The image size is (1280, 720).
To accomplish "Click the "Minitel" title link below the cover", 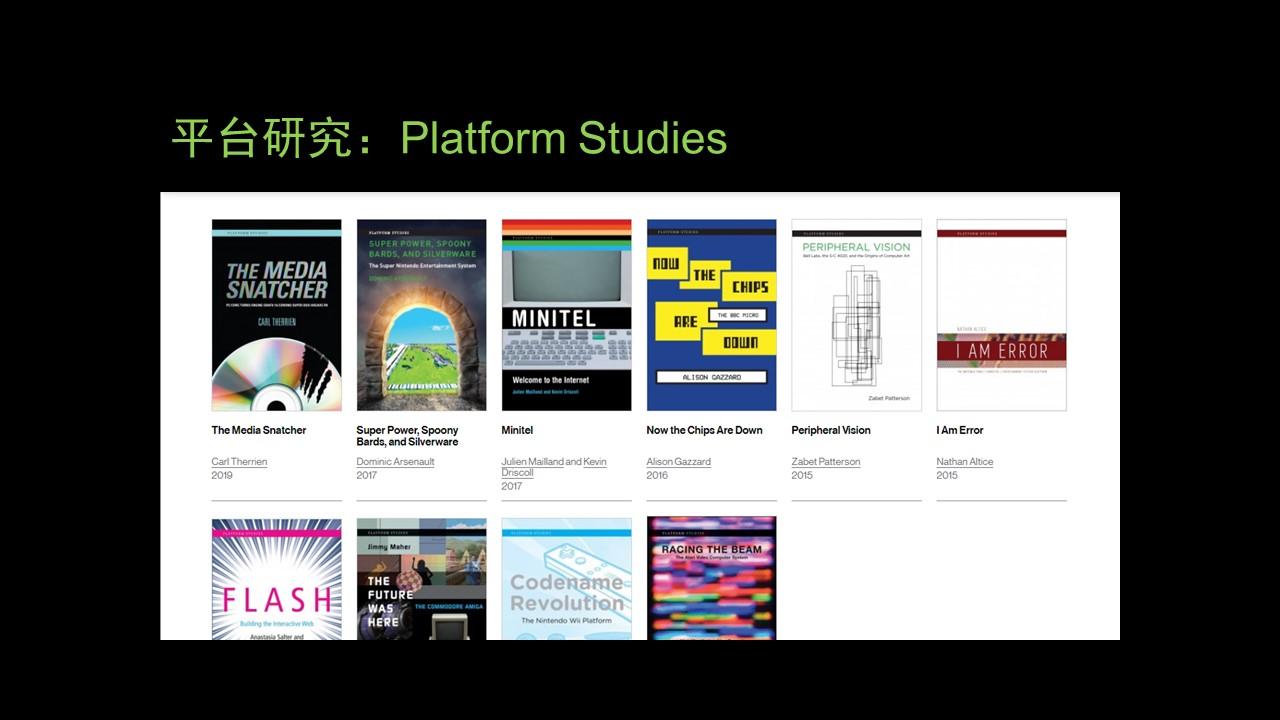I will click(x=517, y=430).
